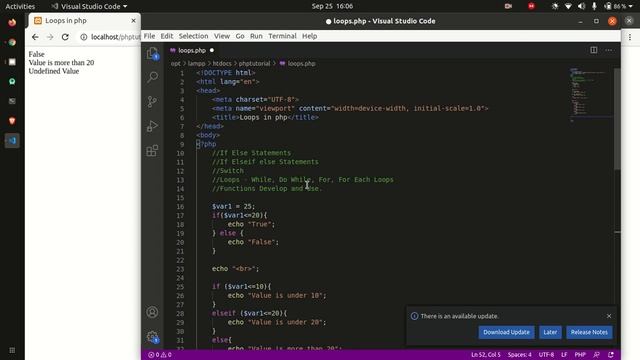
Task: Place cursor on line 16 $var1 = 25
Action: click(233, 207)
